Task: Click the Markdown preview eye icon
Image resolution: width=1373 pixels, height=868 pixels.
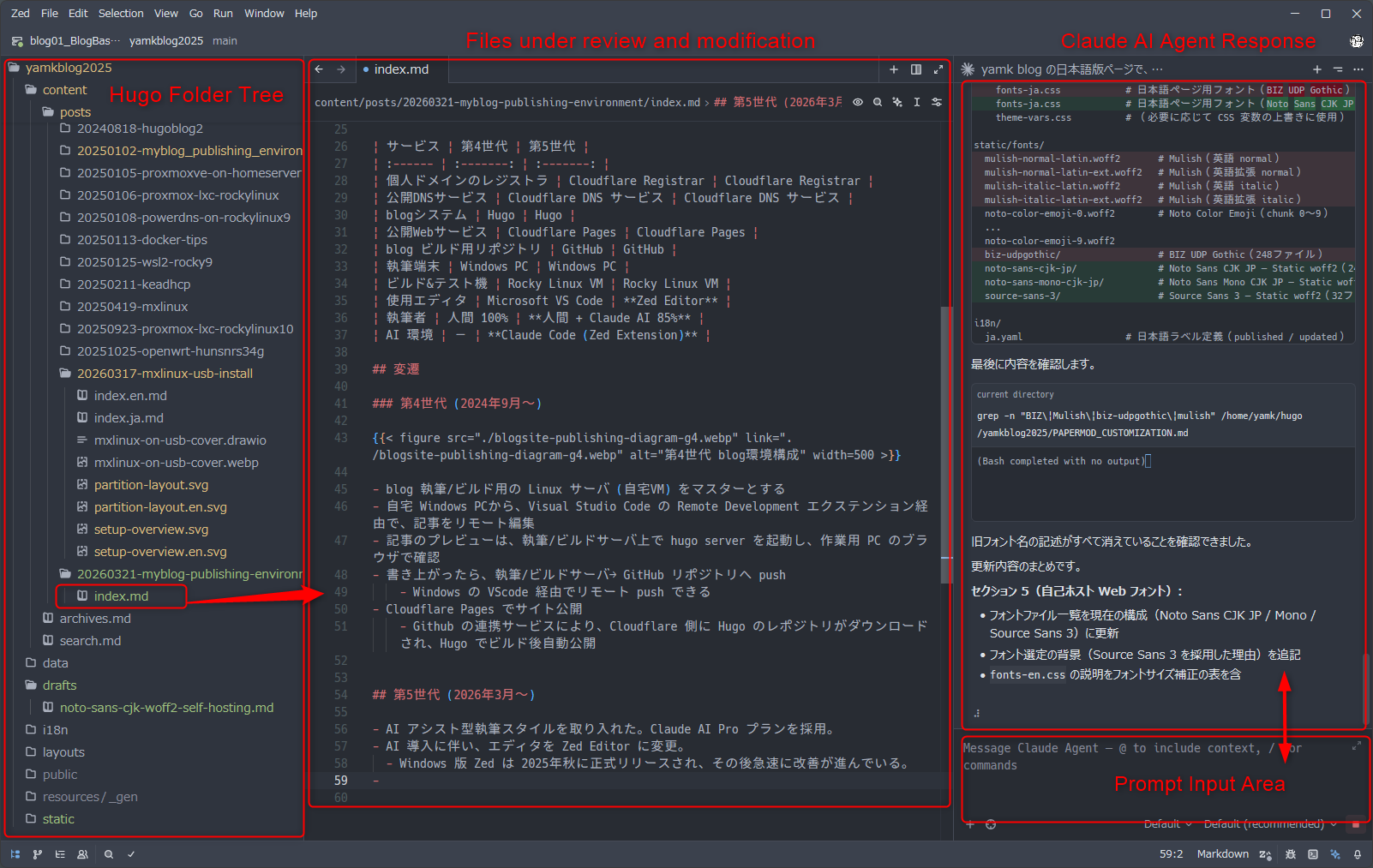Action: pos(858,102)
